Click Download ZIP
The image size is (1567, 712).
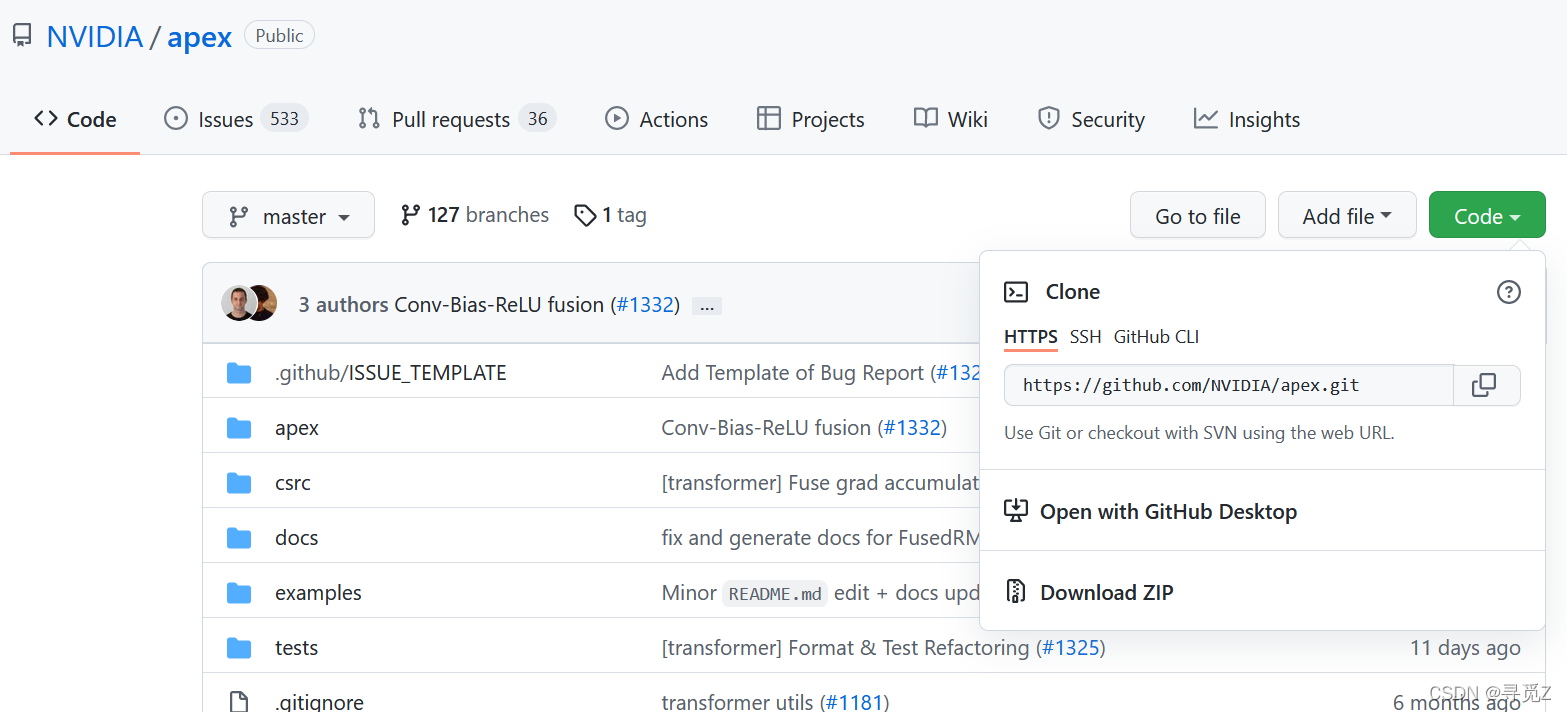(1106, 592)
